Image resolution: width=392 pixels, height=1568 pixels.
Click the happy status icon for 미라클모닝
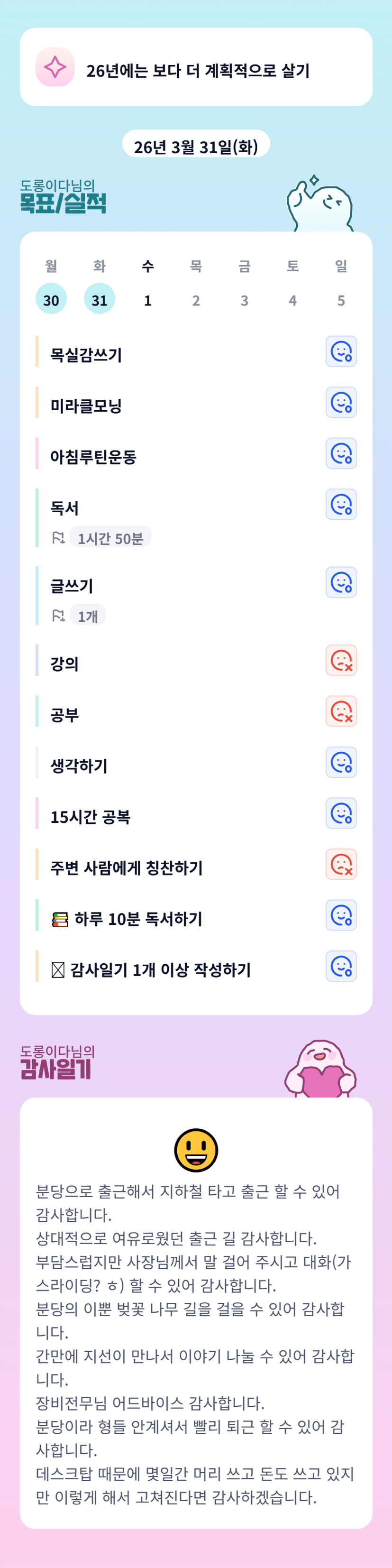coord(341,402)
